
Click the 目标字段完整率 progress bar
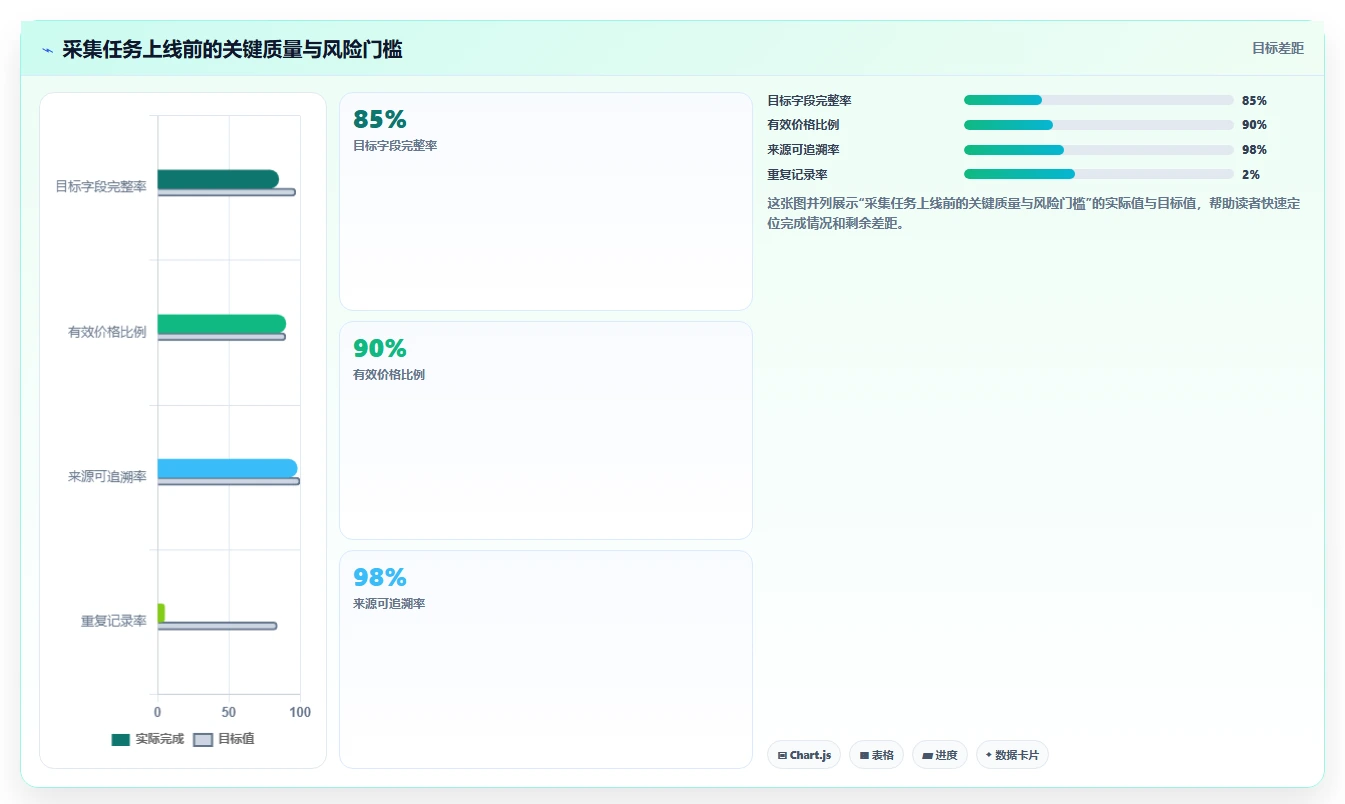(1098, 100)
